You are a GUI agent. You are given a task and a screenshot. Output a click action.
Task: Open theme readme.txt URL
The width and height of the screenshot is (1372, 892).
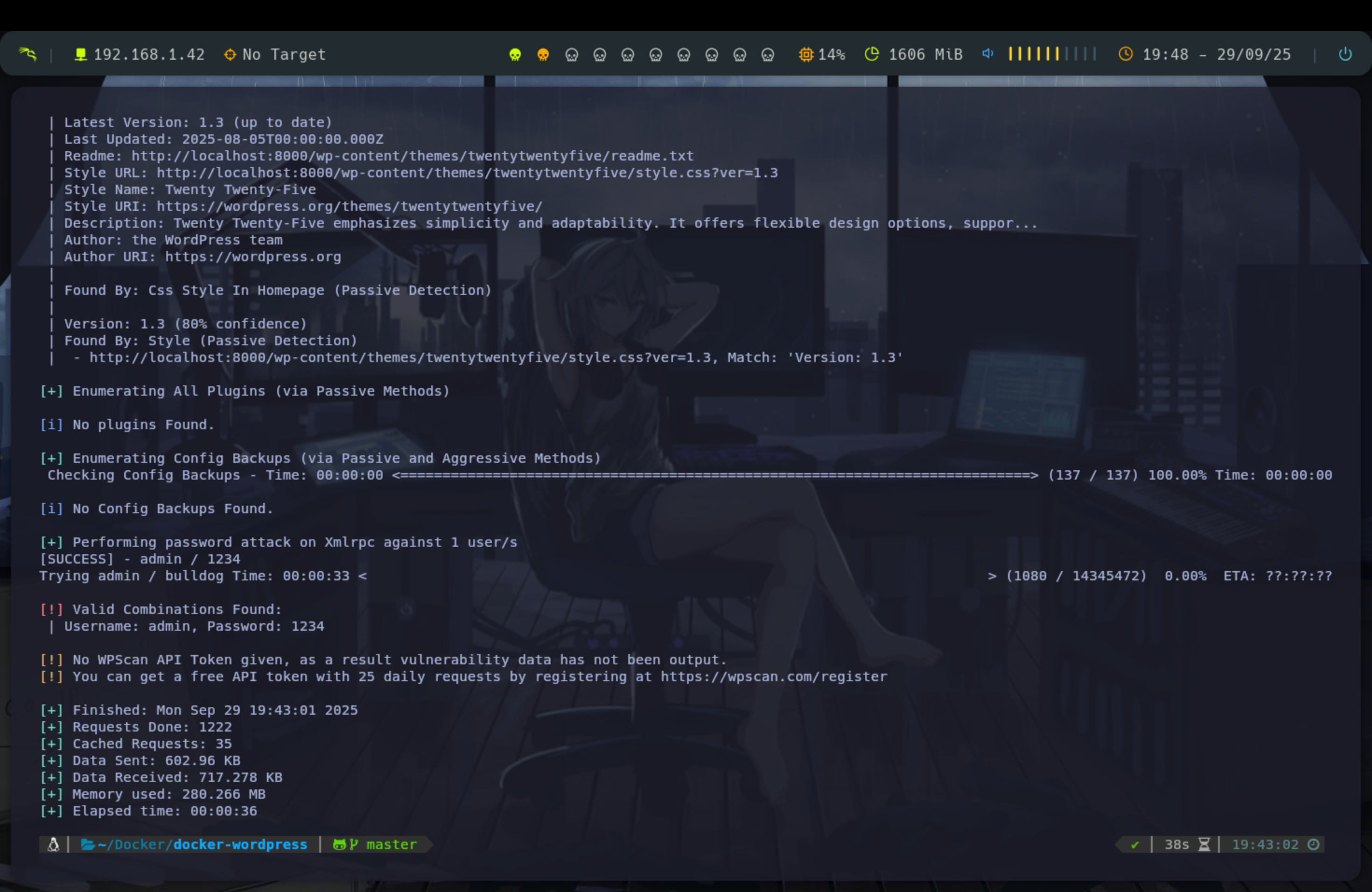tap(412, 156)
